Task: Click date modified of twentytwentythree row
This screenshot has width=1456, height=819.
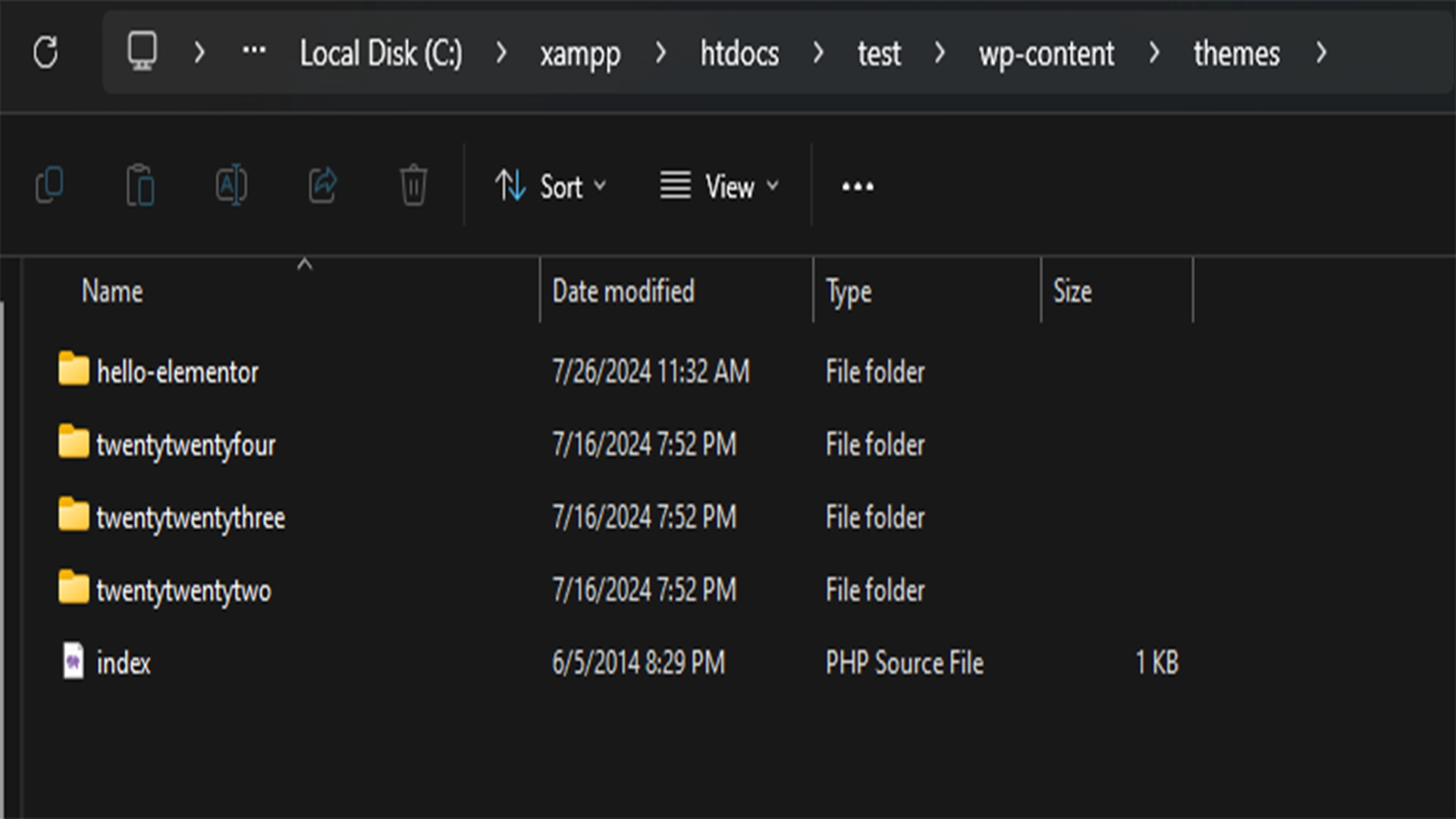Action: (x=644, y=518)
